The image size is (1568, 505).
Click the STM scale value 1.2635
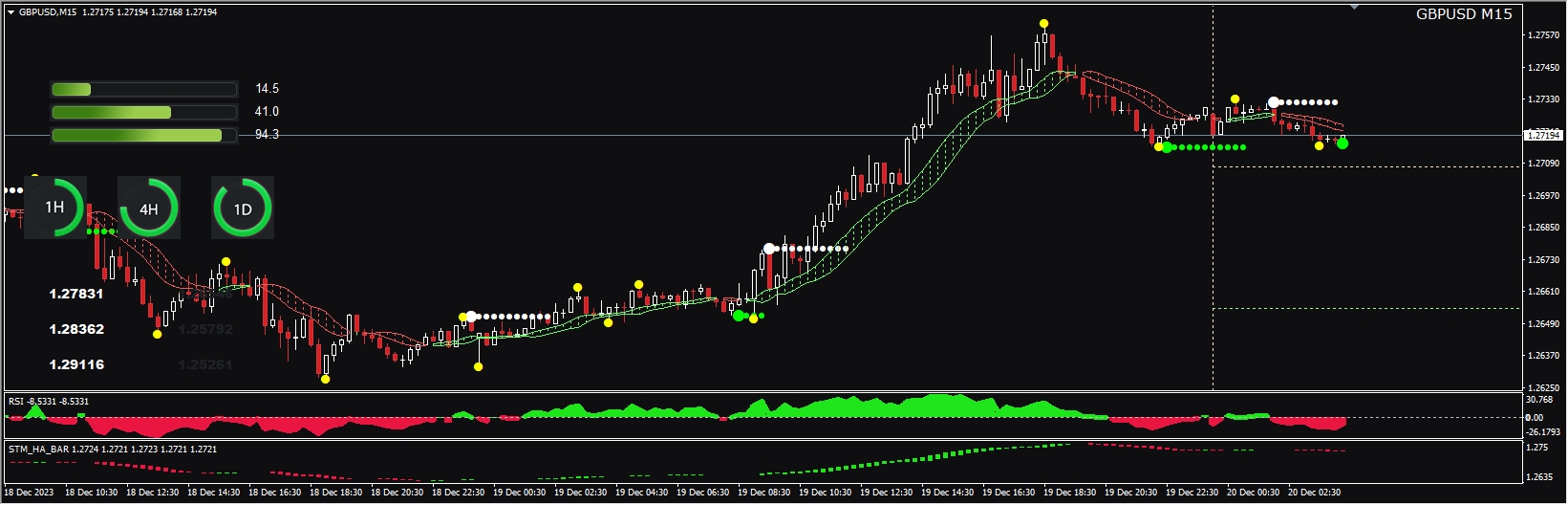coord(1539,476)
